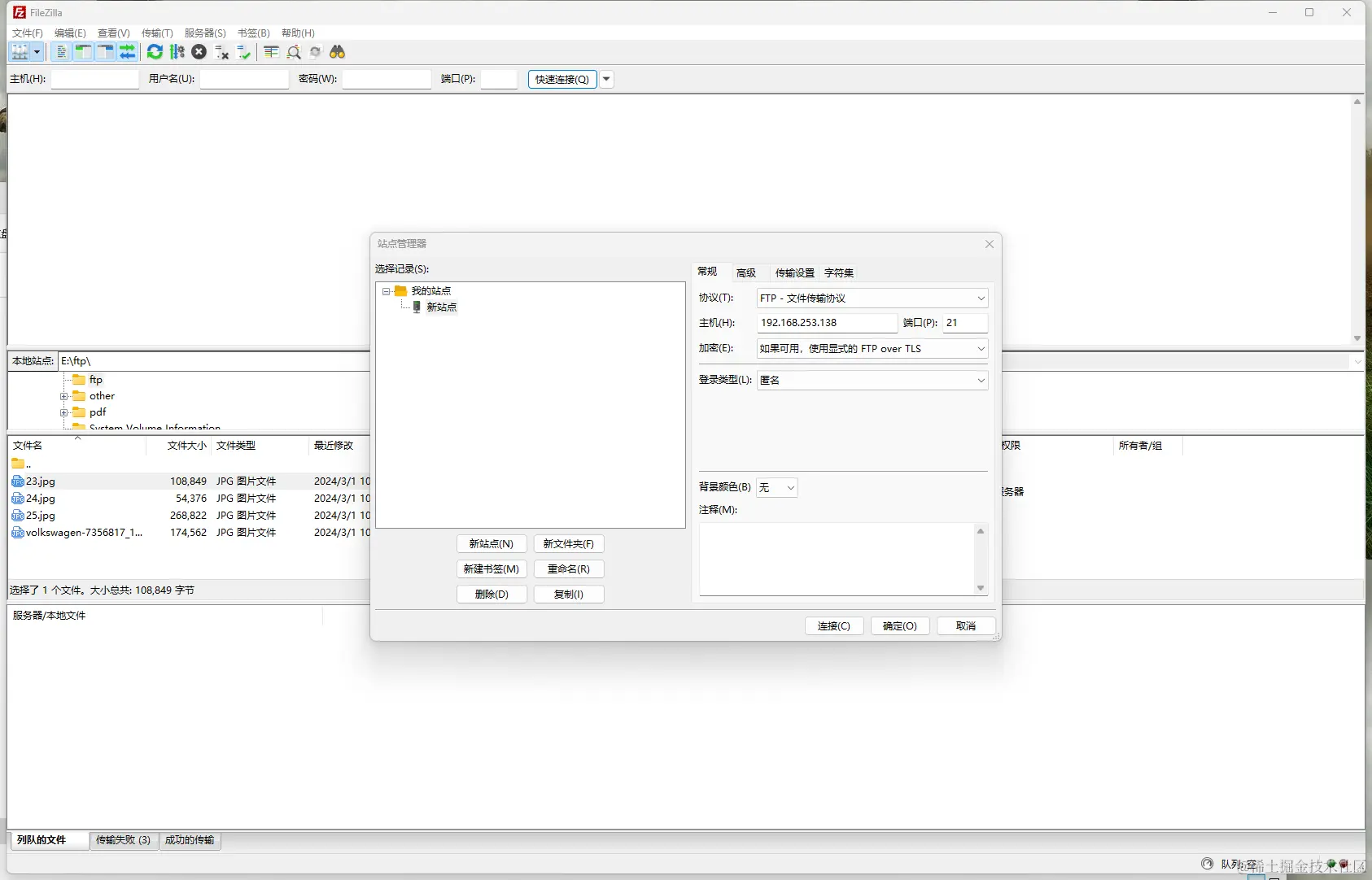This screenshot has height=880, width=1372.
Task: Switch to the 字符集 tab
Action: pos(839,273)
